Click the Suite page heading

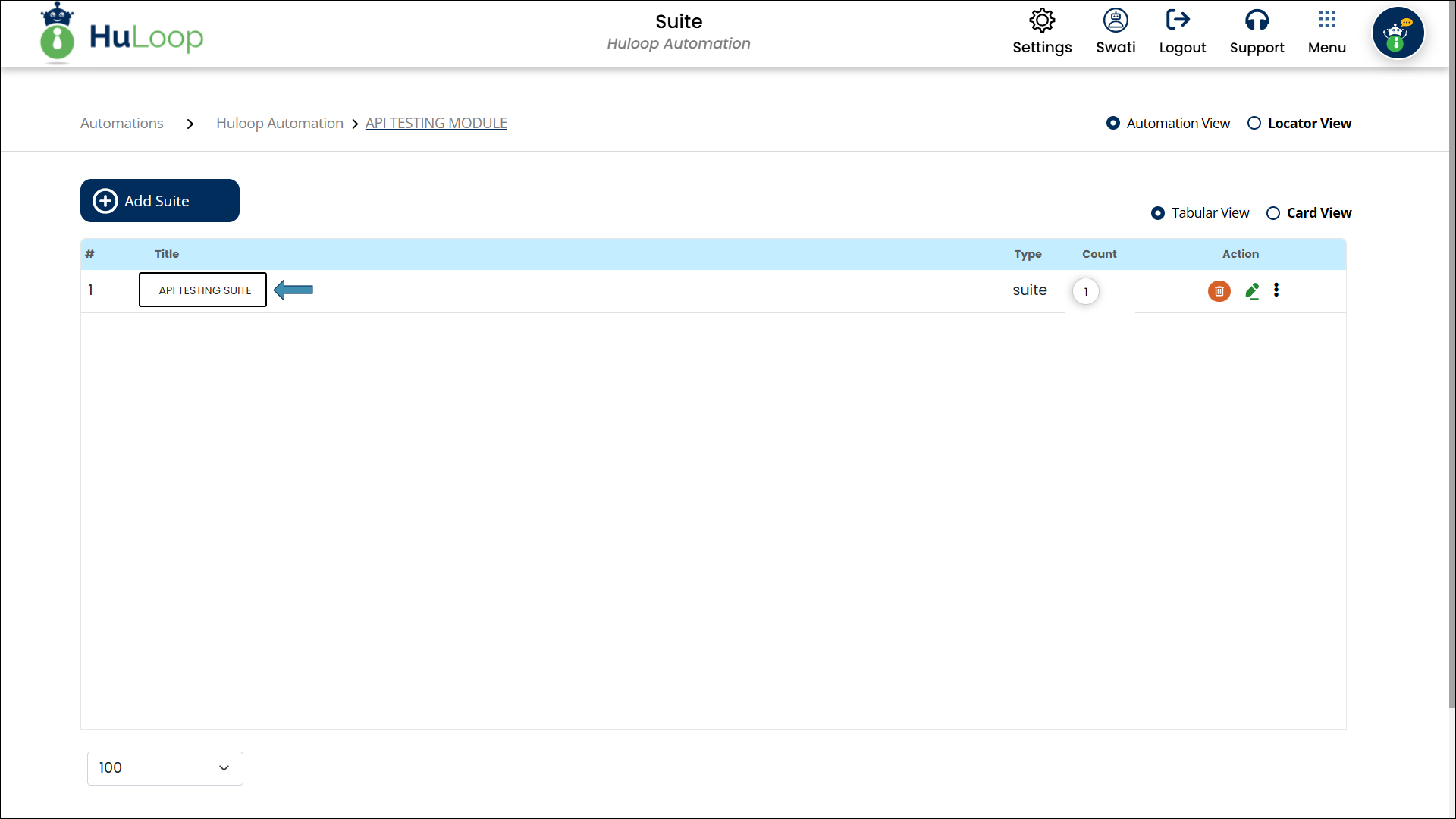click(679, 21)
